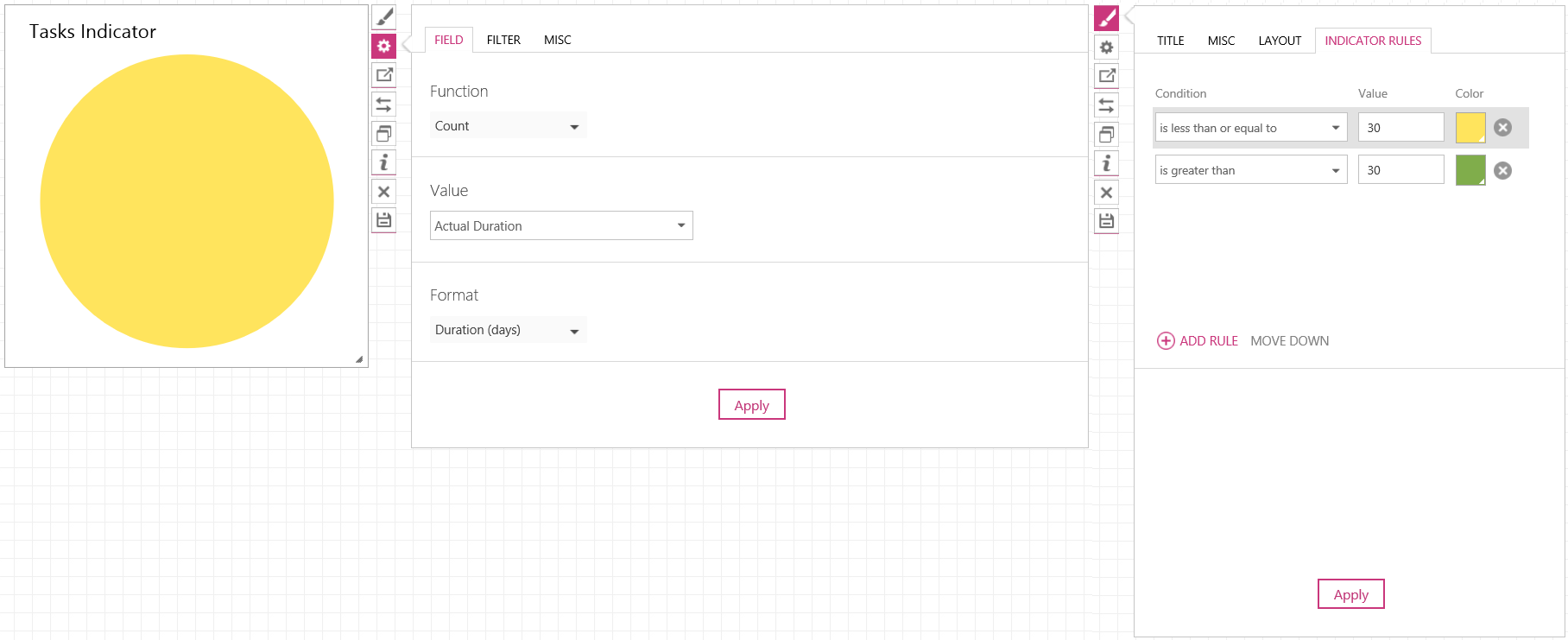Select the INDICATOR RULES tab
This screenshot has width=1568, height=640.
1373,41
